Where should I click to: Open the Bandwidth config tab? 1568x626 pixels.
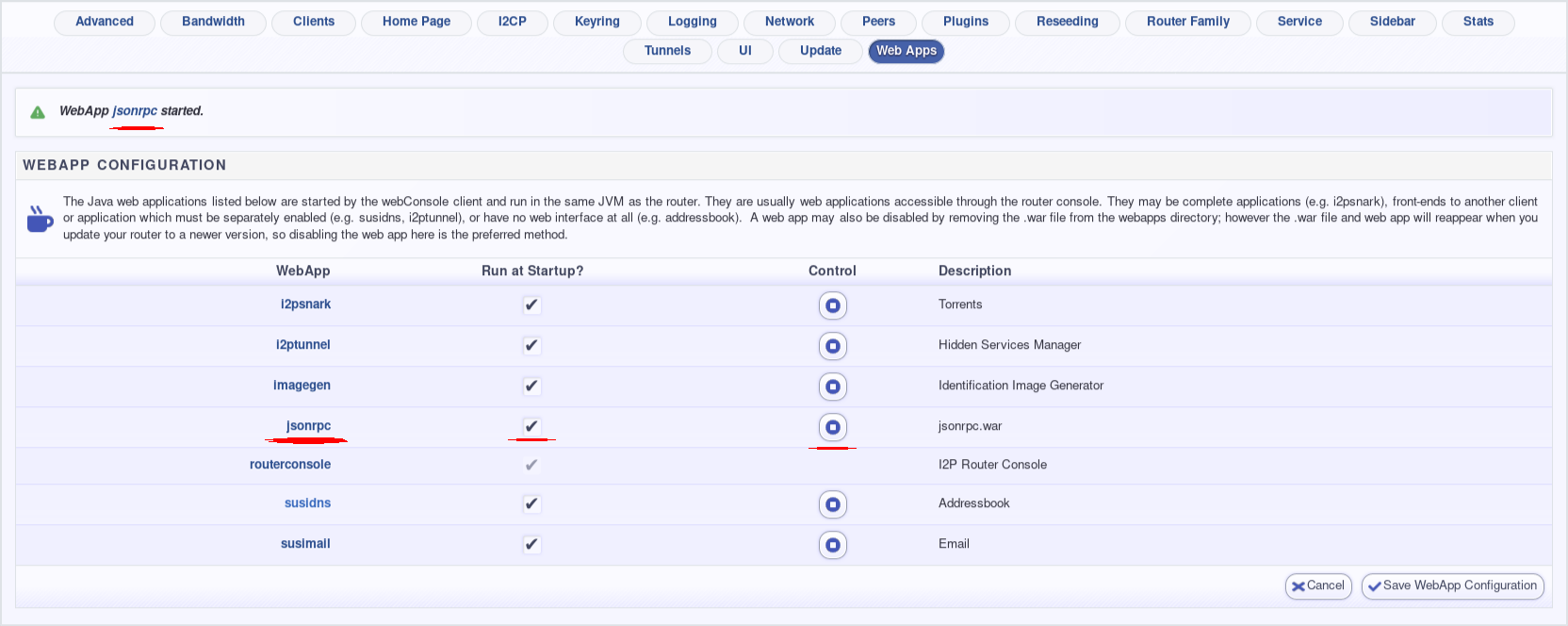click(213, 22)
